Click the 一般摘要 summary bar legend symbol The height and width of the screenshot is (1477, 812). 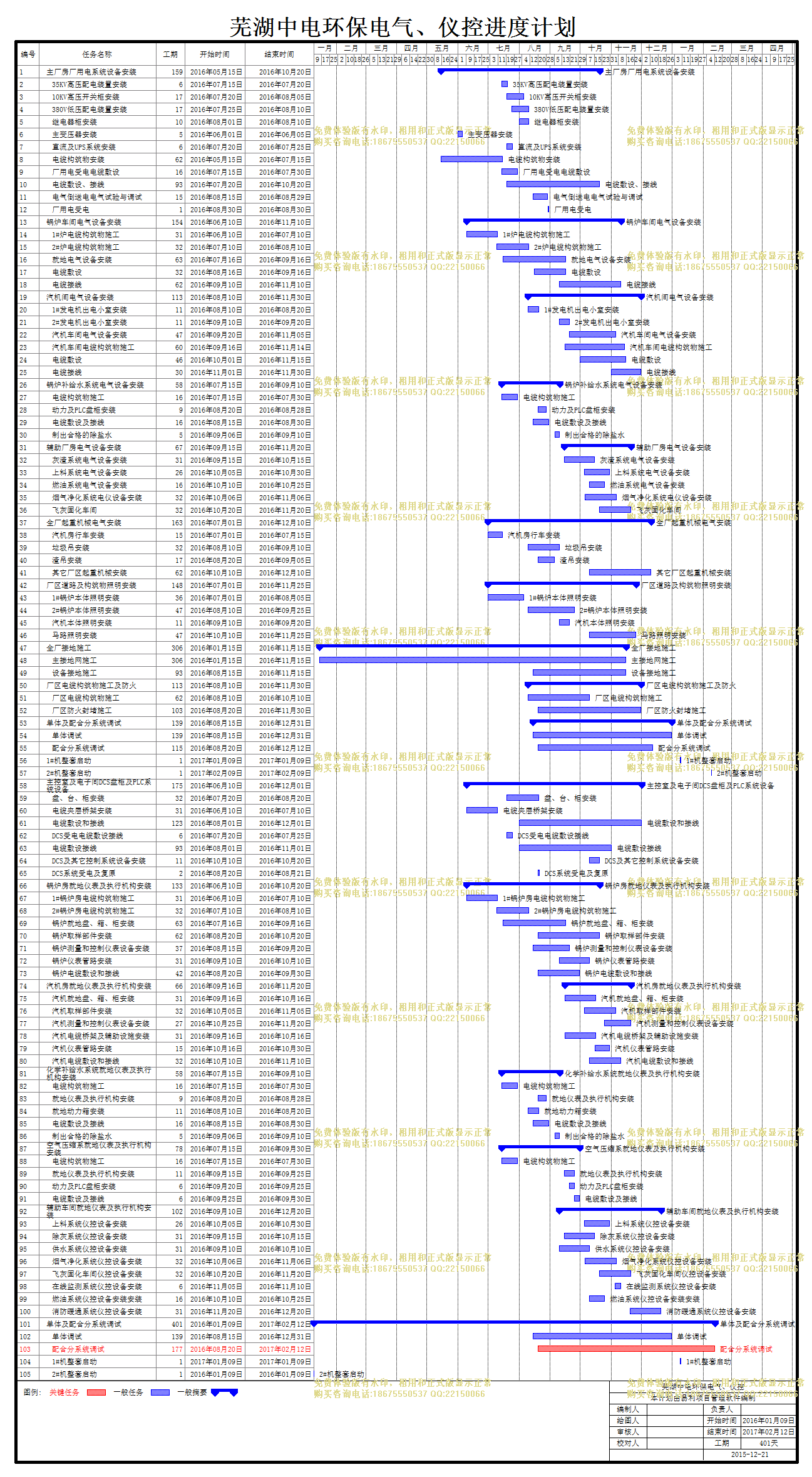click(x=224, y=1392)
